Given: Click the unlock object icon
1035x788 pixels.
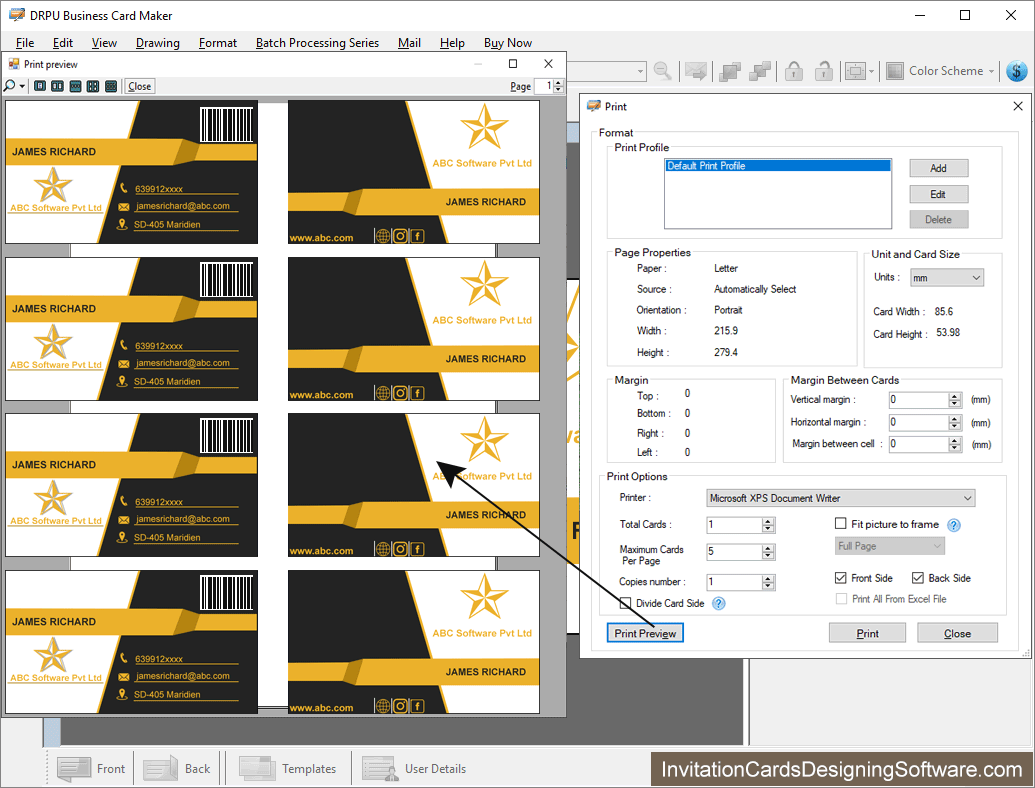Looking at the screenshot, I should (x=823, y=71).
